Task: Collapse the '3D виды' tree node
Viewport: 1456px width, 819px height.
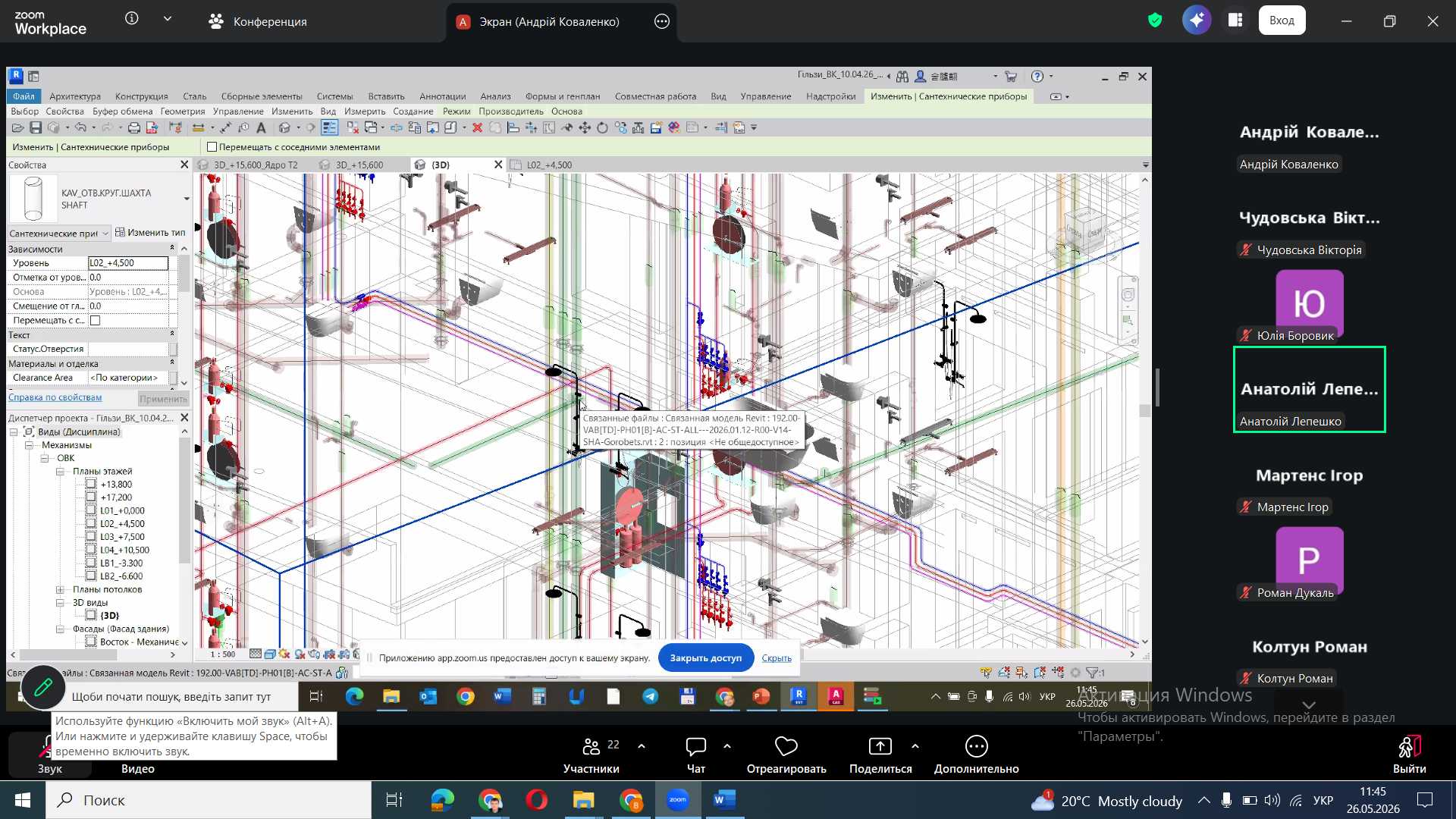Action: click(x=60, y=603)
